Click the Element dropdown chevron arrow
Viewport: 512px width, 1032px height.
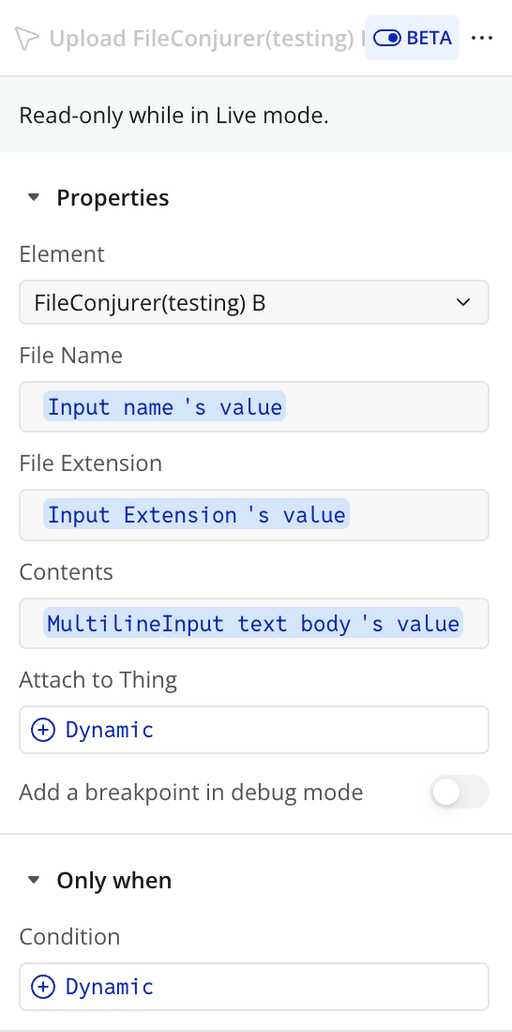463,303
